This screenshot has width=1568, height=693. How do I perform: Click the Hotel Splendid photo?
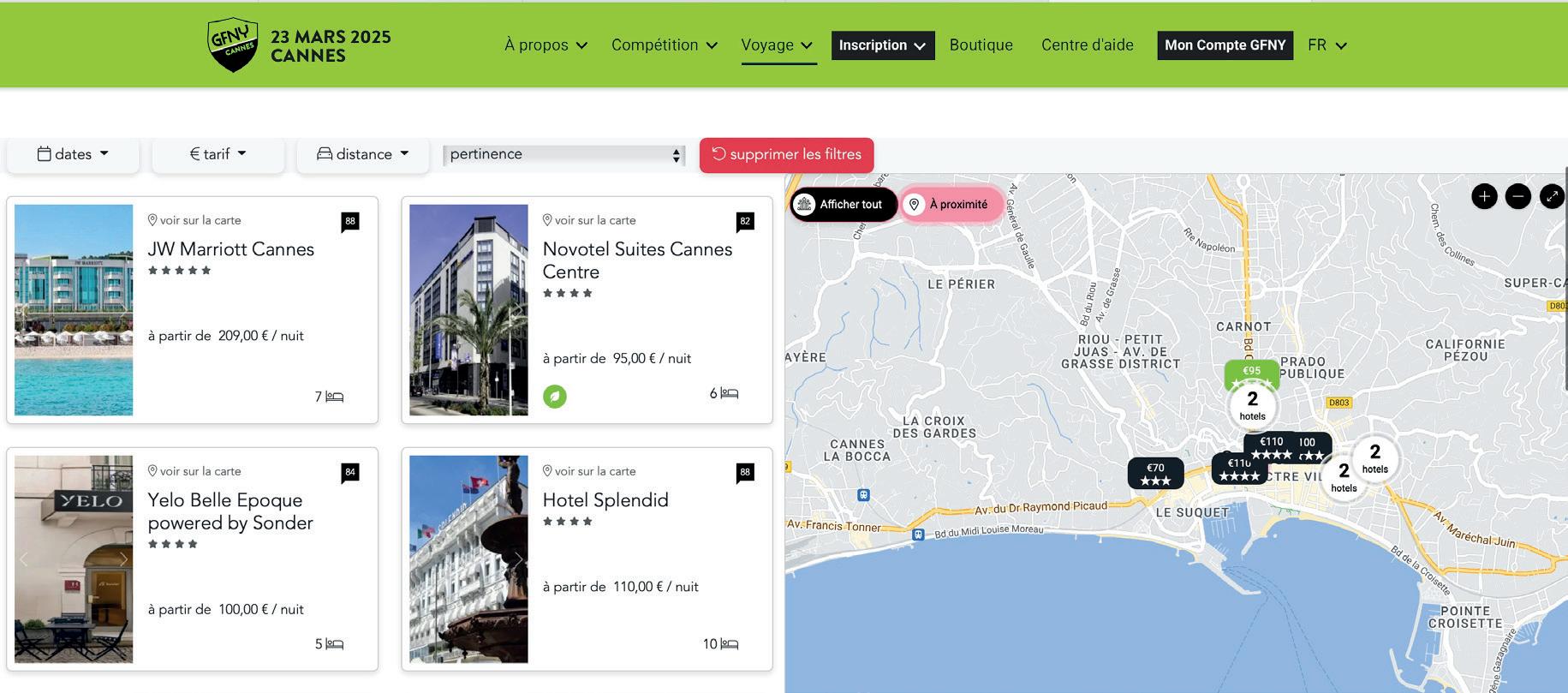(468, 559)
